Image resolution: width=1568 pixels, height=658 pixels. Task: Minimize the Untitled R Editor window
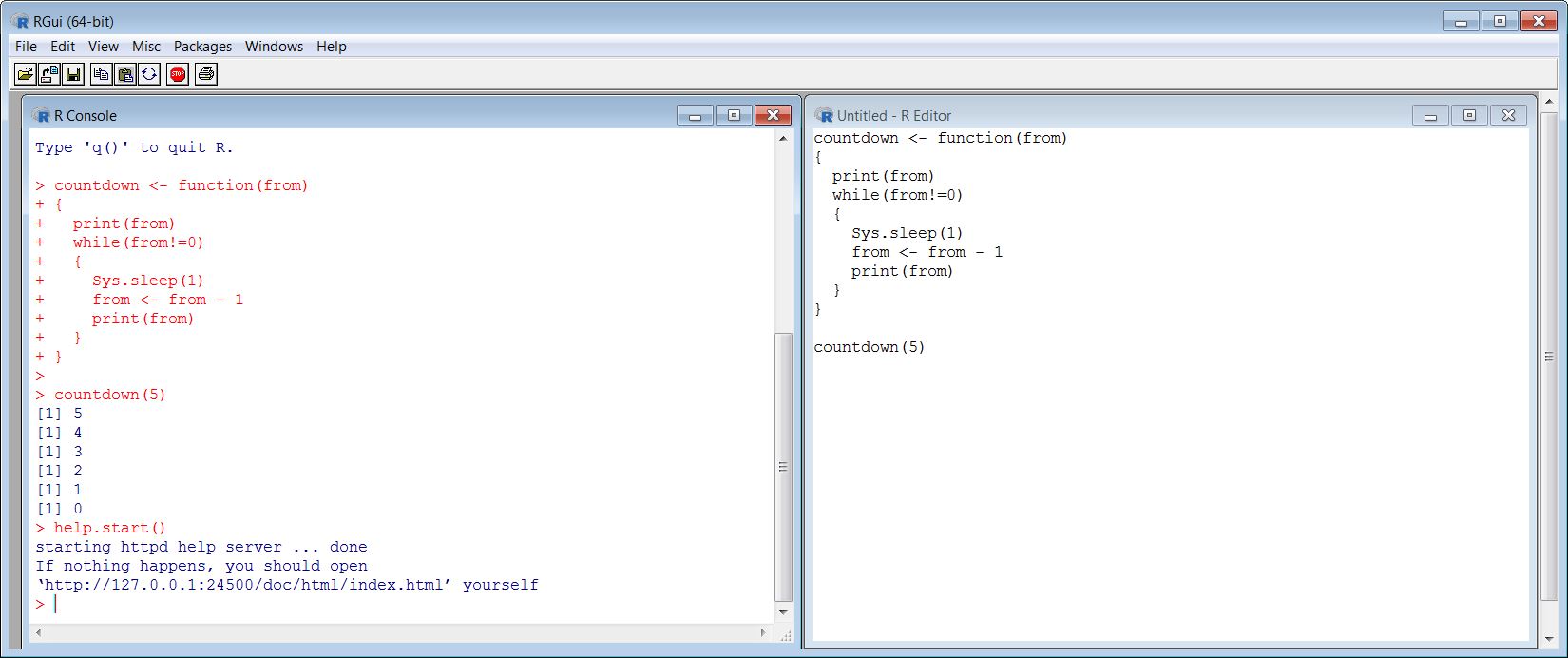click(1430, 115)
